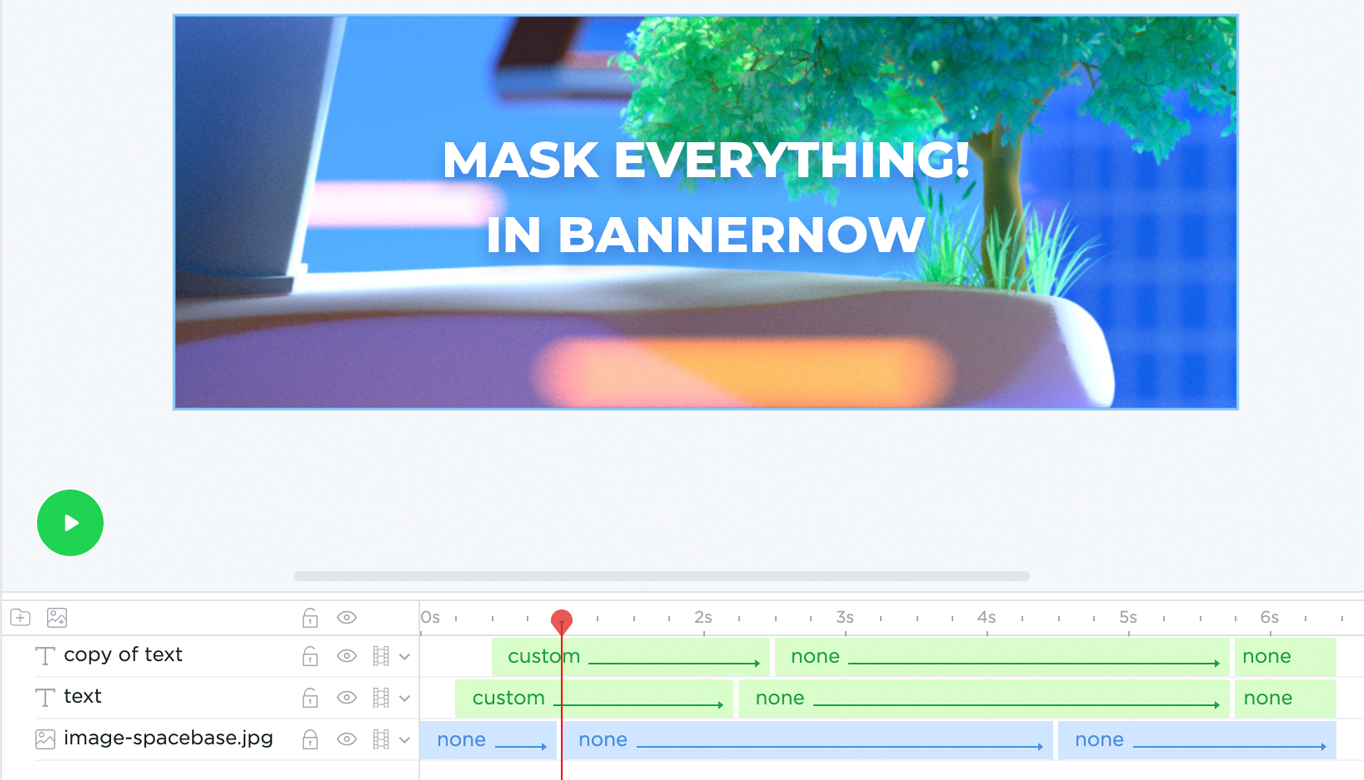Hide the 'text' layer
Image resolution: width=1364 pixels, height=780 pixels.
(347, 697)
